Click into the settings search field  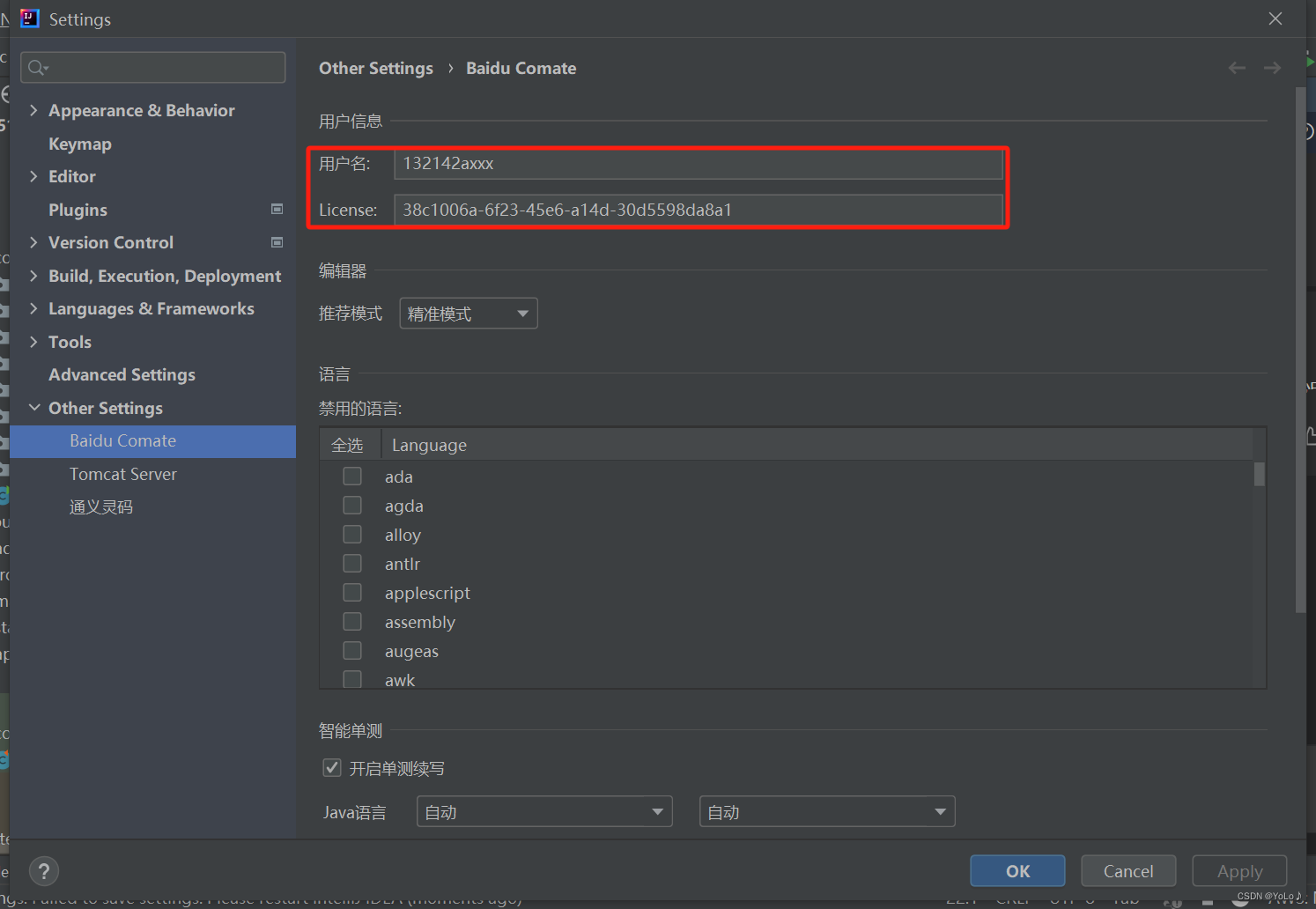tap(153, 67)
